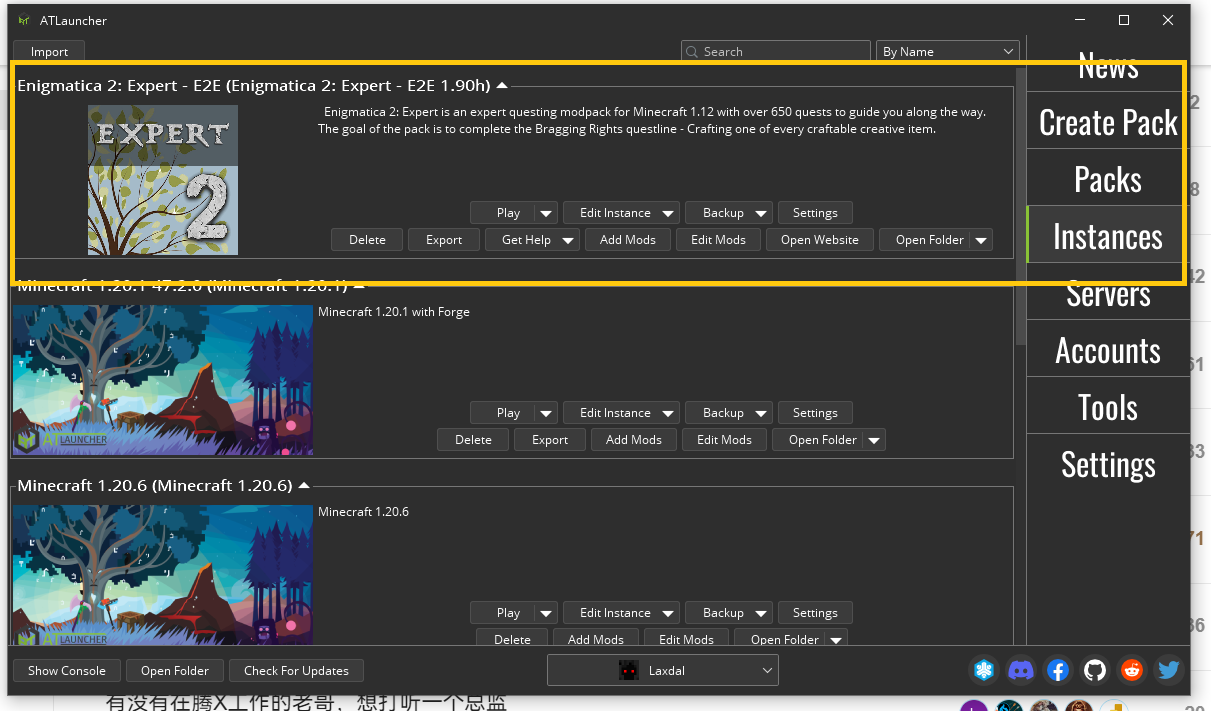The height and width of the screenshot is (711, 1211).
Task: Open the Twitter bird icon link
Action: click(x=1168, y=670)
